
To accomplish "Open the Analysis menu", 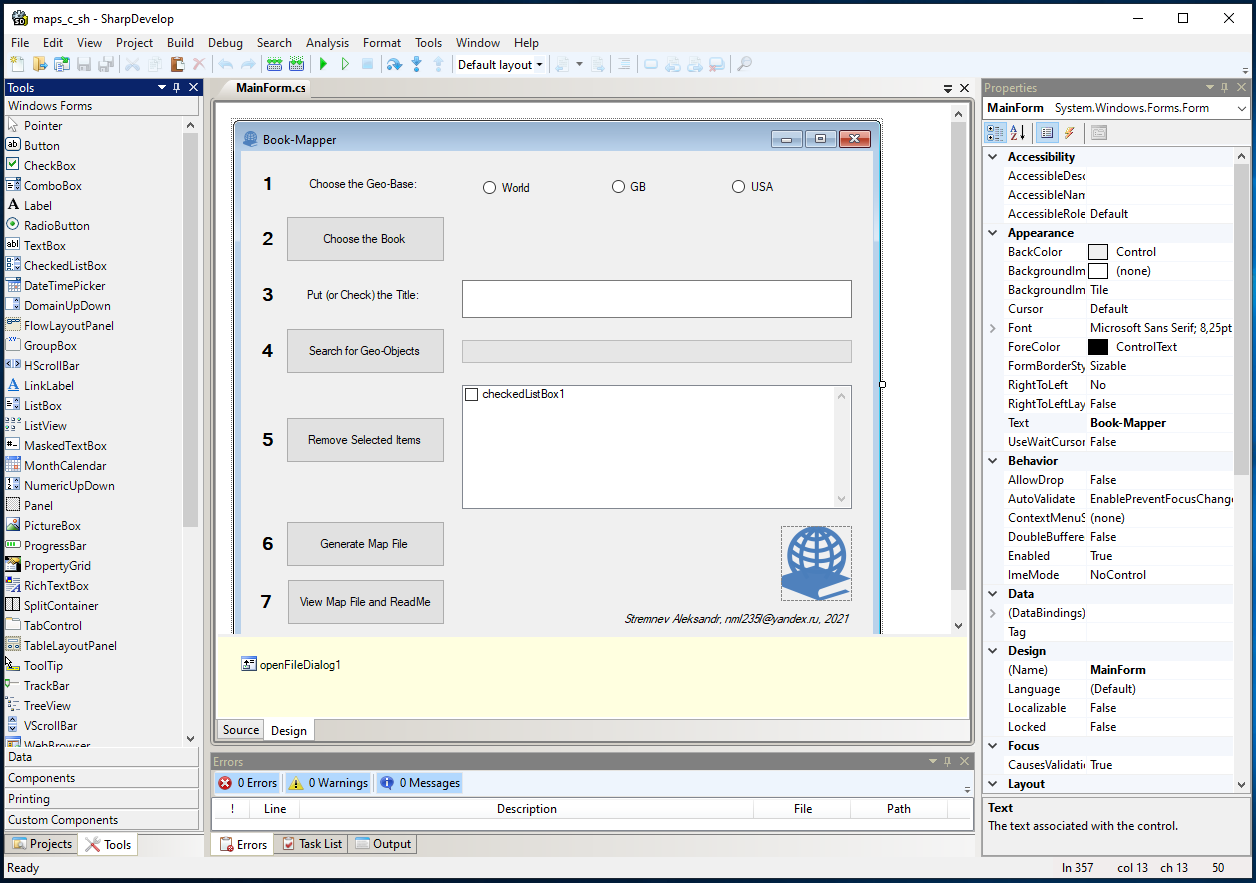I will (327, 43).
